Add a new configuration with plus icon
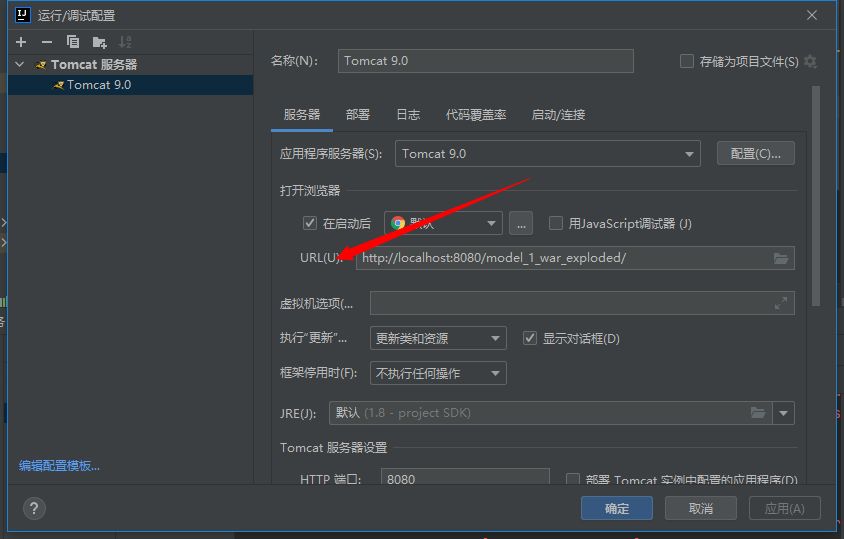The width and height of the screenshot is (844, 539). (21, 42)
